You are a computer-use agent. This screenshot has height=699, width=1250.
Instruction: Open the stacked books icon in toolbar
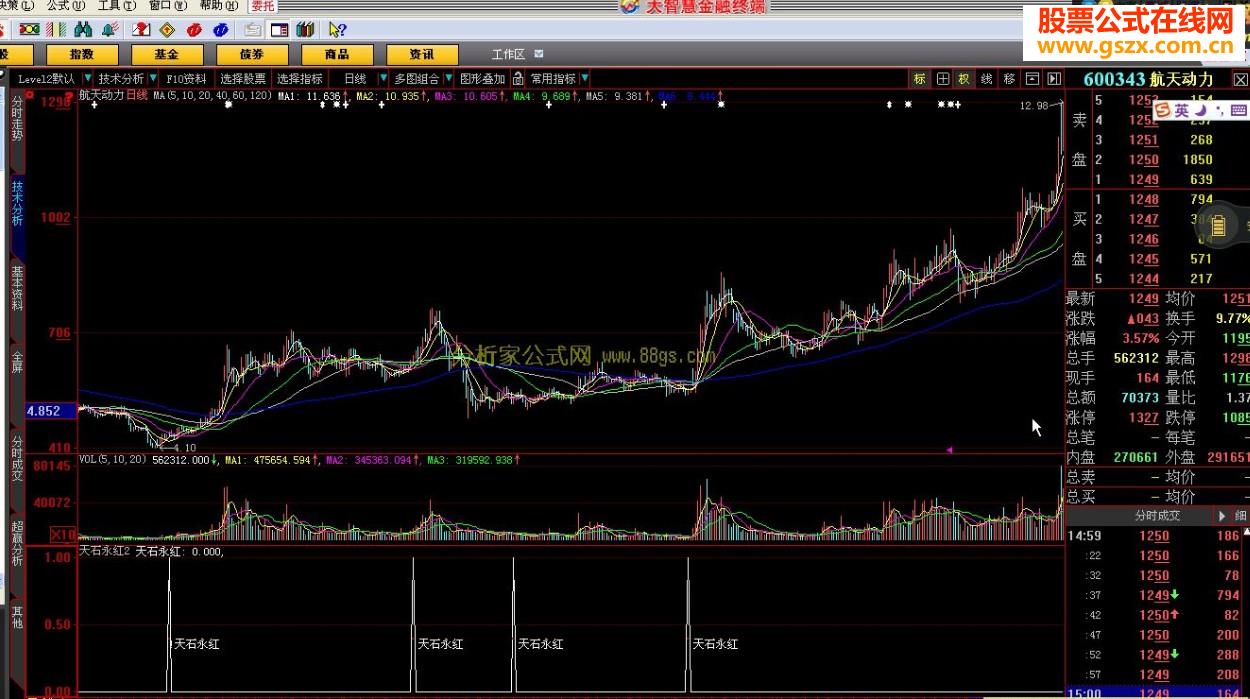click(x=305, y=30)
